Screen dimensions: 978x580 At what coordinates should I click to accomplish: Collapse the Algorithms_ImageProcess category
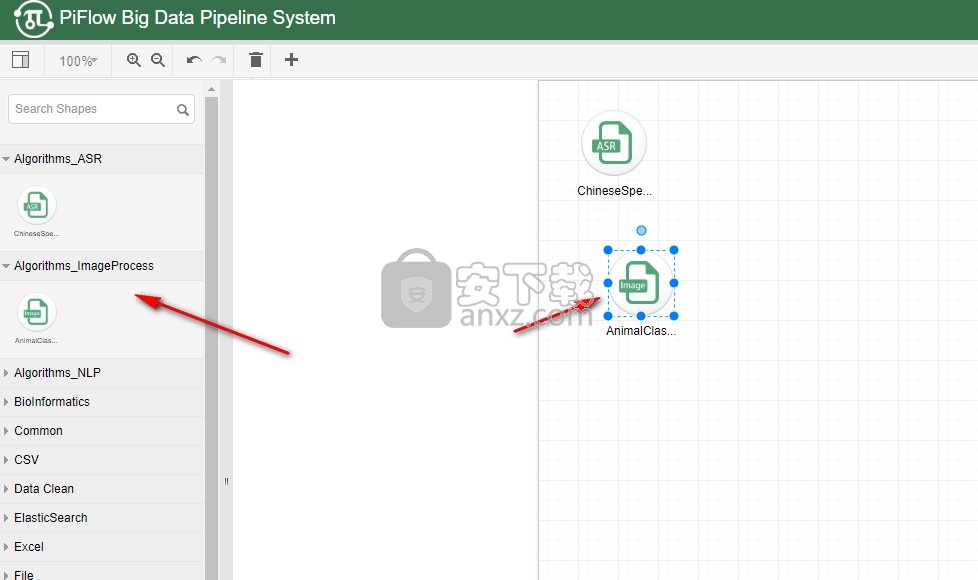click(x=102, y=266)
